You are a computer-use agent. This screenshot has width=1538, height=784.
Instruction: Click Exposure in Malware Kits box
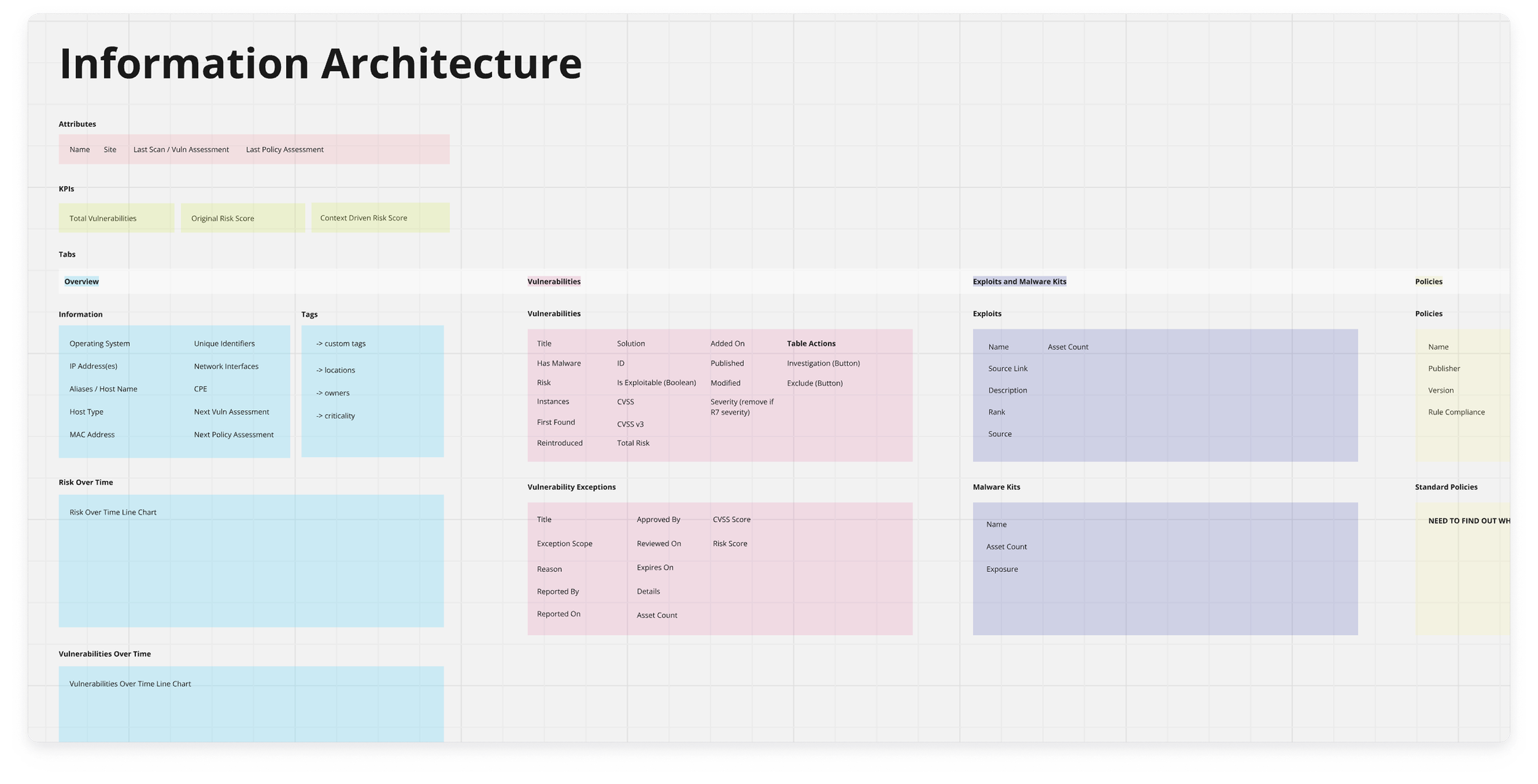1002,569
